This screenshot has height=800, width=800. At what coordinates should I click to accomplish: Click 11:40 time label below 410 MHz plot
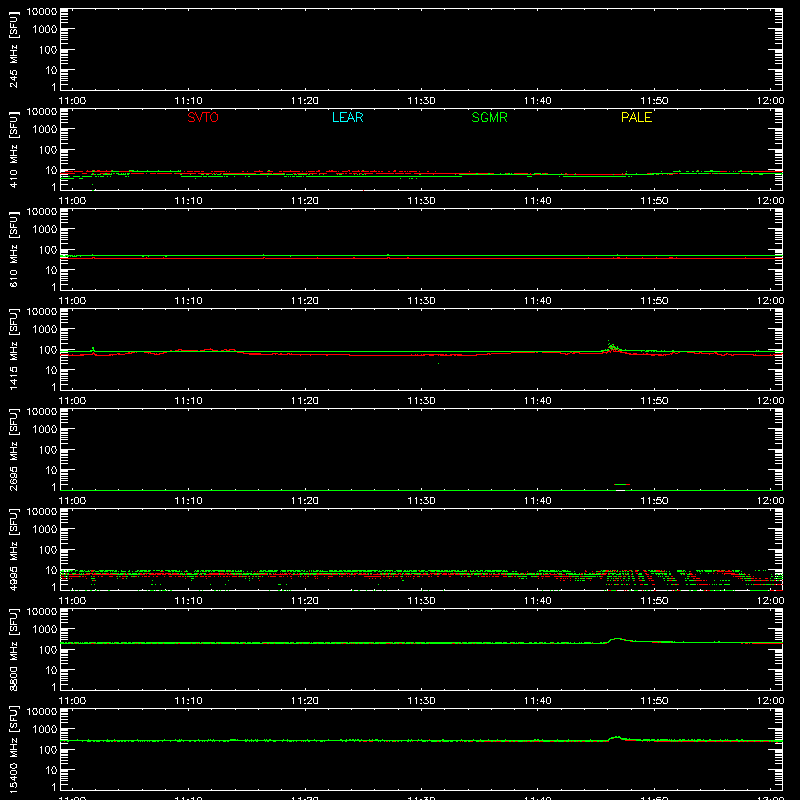click(537, 201)
